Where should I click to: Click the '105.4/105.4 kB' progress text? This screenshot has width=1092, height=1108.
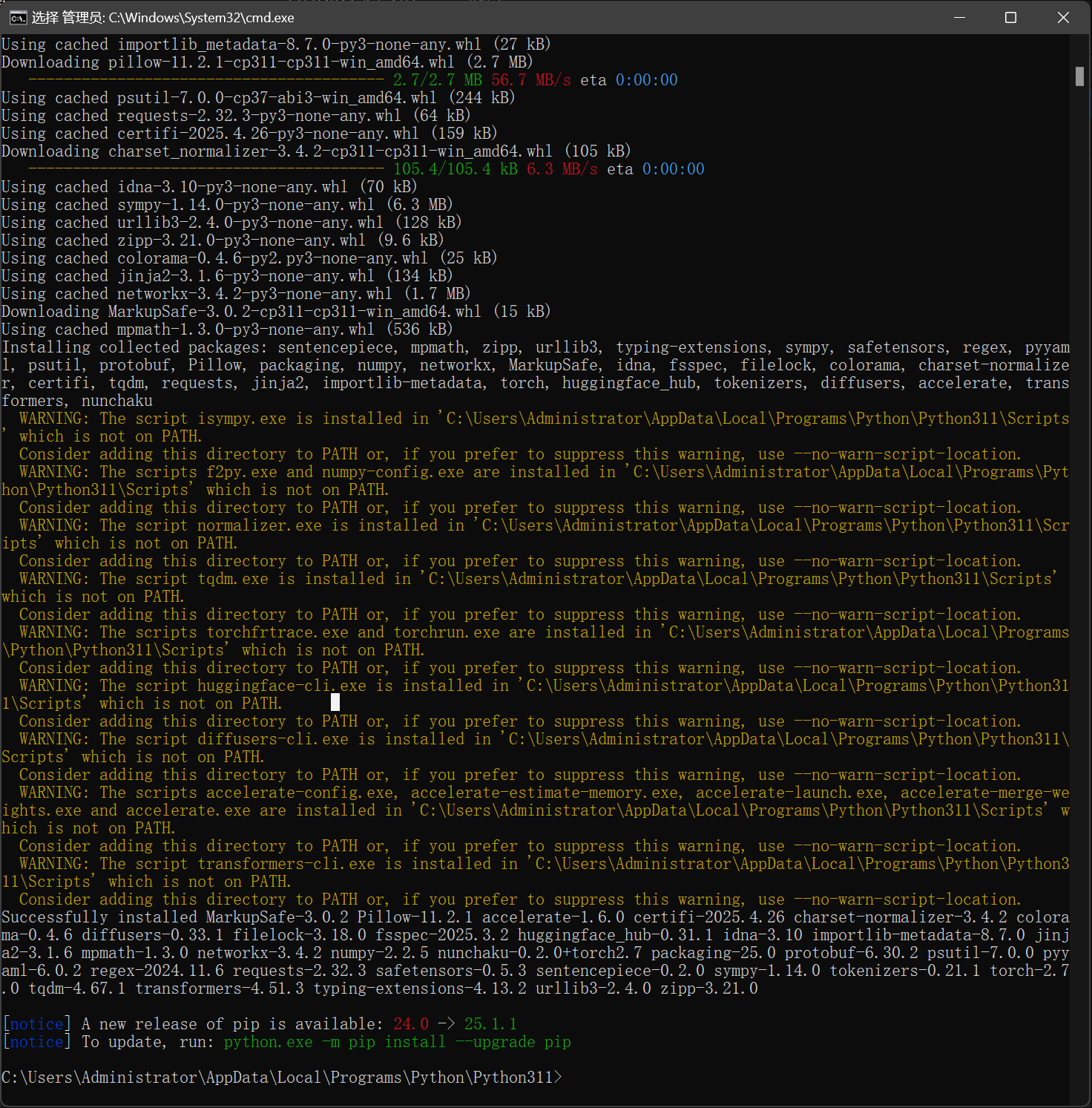click(455, 169)
